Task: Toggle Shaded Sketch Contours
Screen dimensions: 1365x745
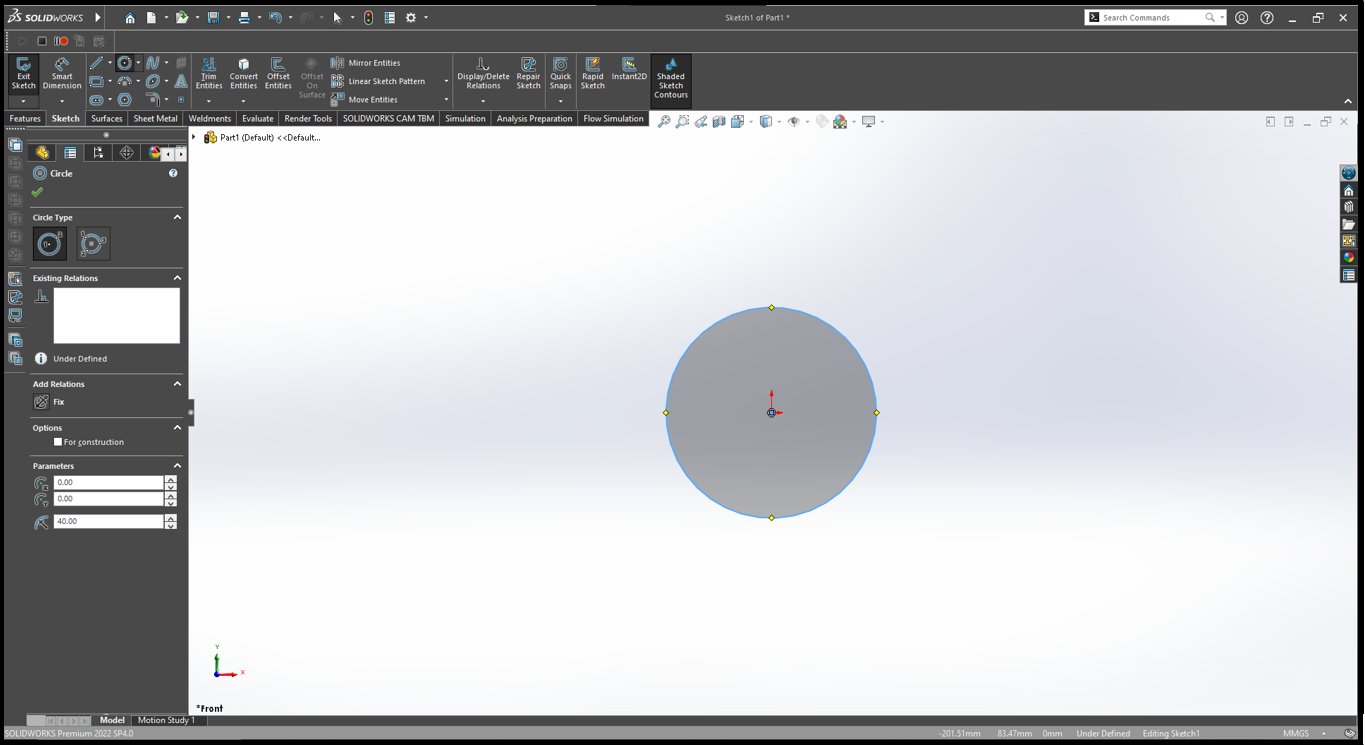Action: (670, 78)
